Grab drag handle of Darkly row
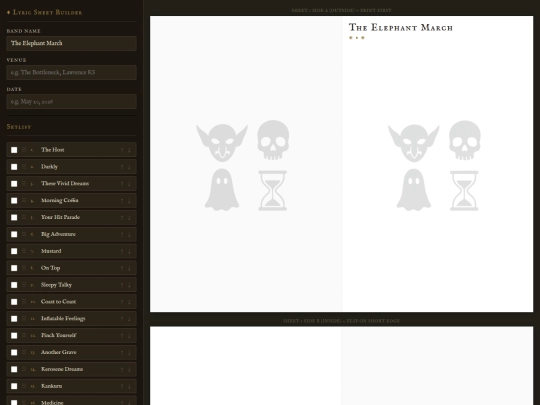Viewport: 540px width, 405px height. click(24, 167)
